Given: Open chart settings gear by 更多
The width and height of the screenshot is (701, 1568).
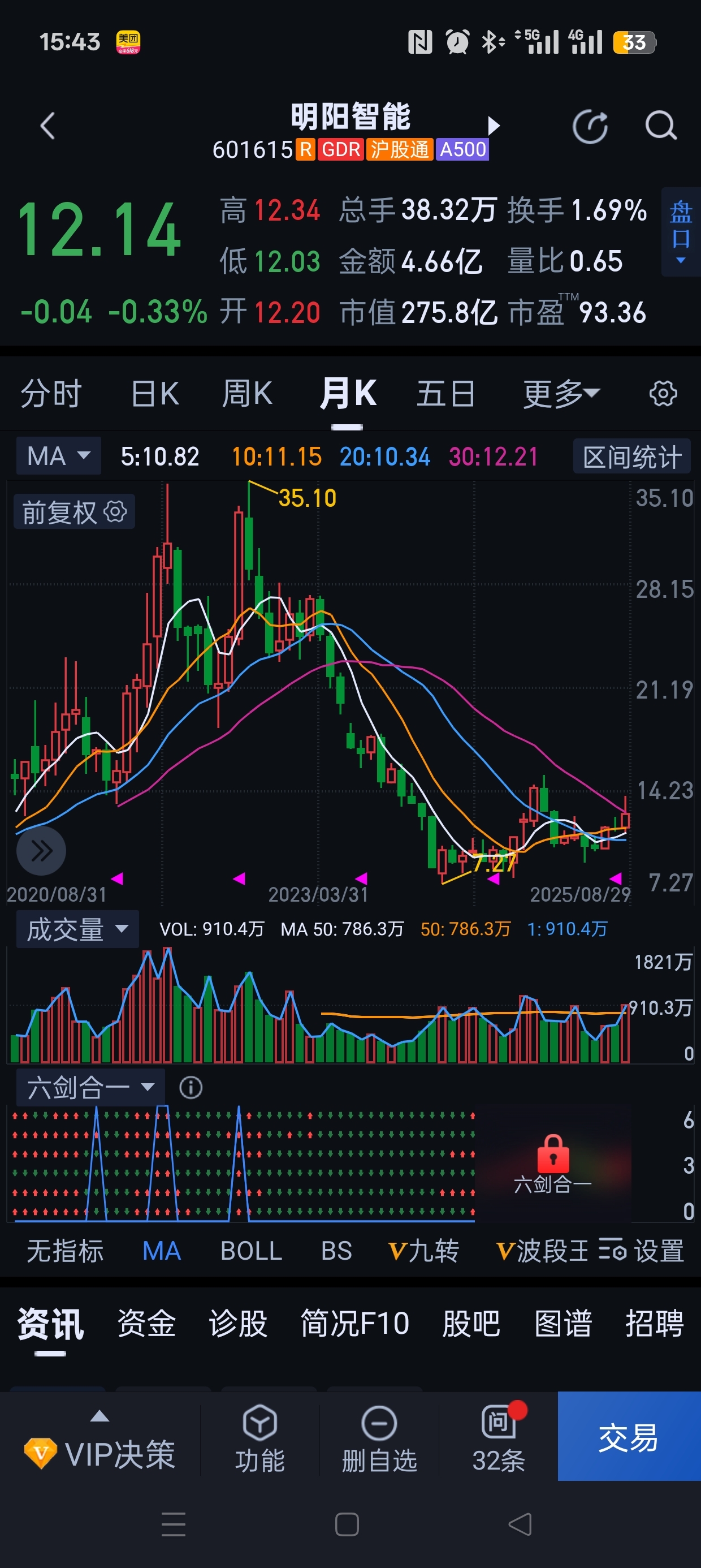Looking at the screenshot, I should coord(663,394).
